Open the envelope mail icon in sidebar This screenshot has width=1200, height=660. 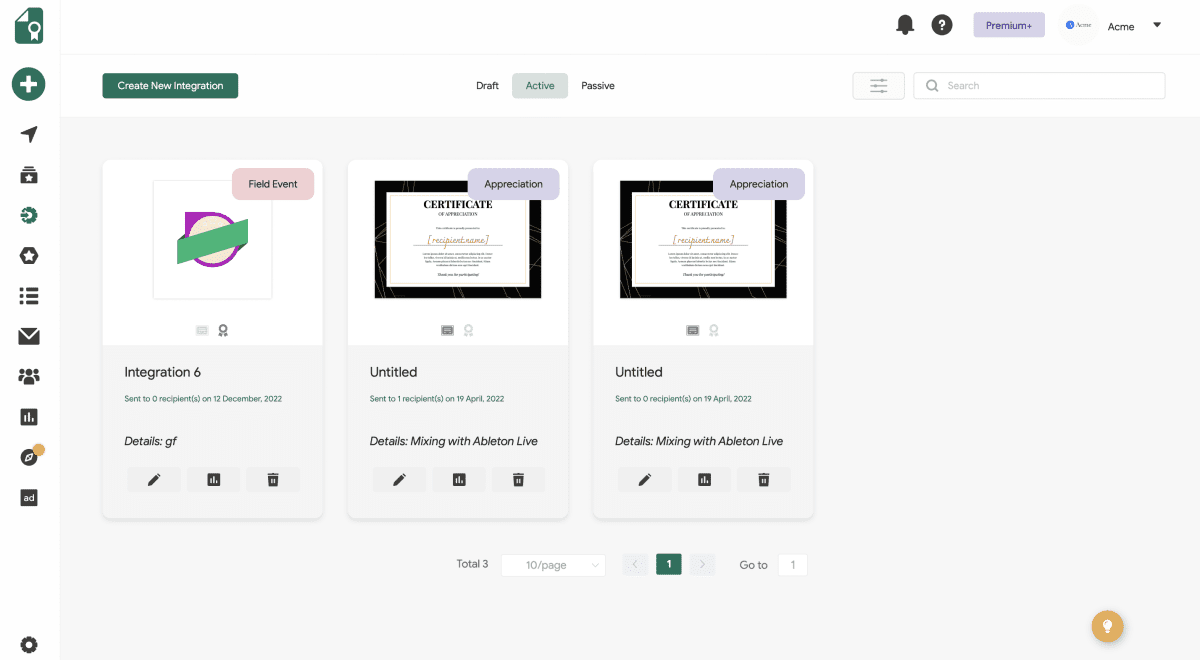point(28,336)
